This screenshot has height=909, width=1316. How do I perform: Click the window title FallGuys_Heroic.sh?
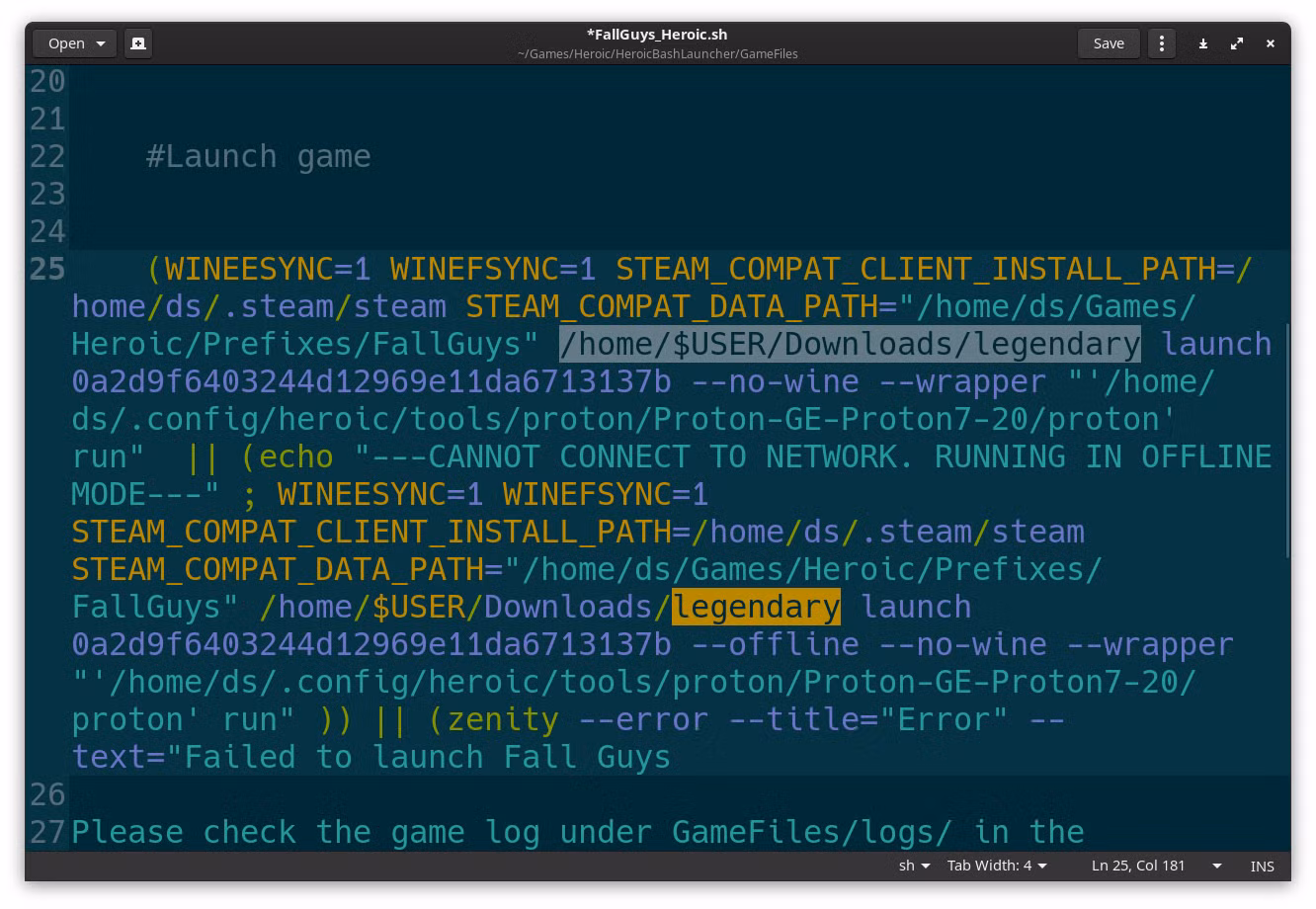pos(657,35)
